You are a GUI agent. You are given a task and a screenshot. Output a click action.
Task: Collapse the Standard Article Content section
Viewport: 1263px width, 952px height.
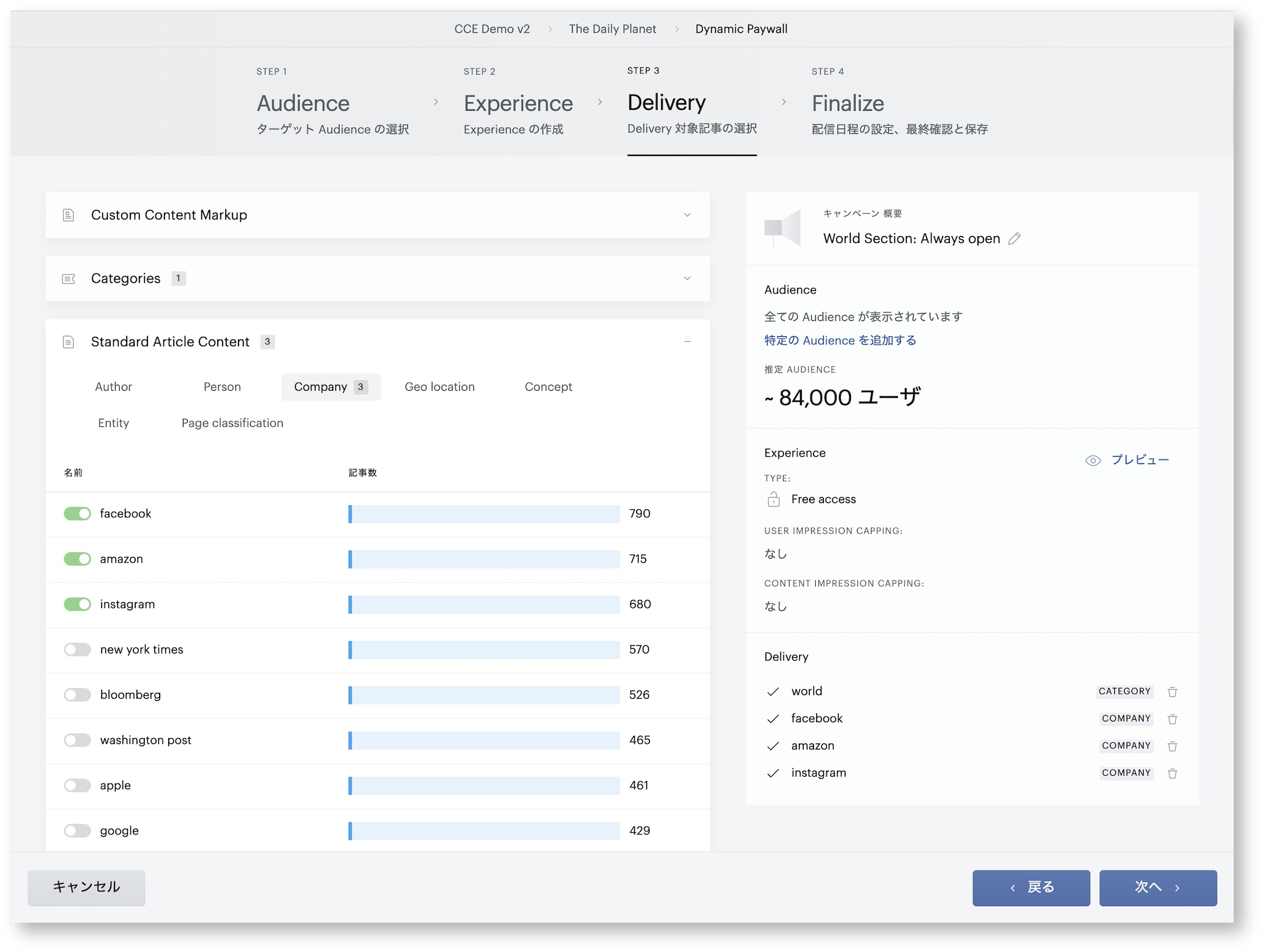pos(687,342)
